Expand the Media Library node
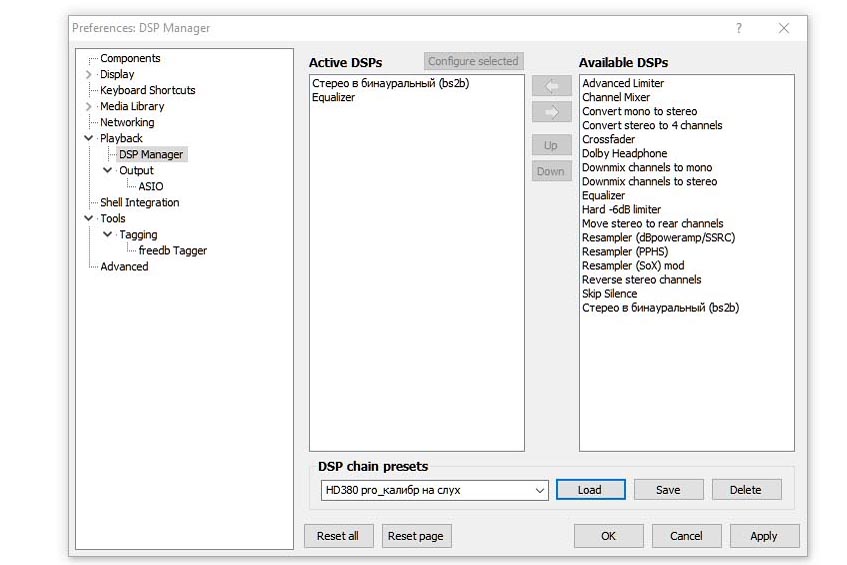 89,106
